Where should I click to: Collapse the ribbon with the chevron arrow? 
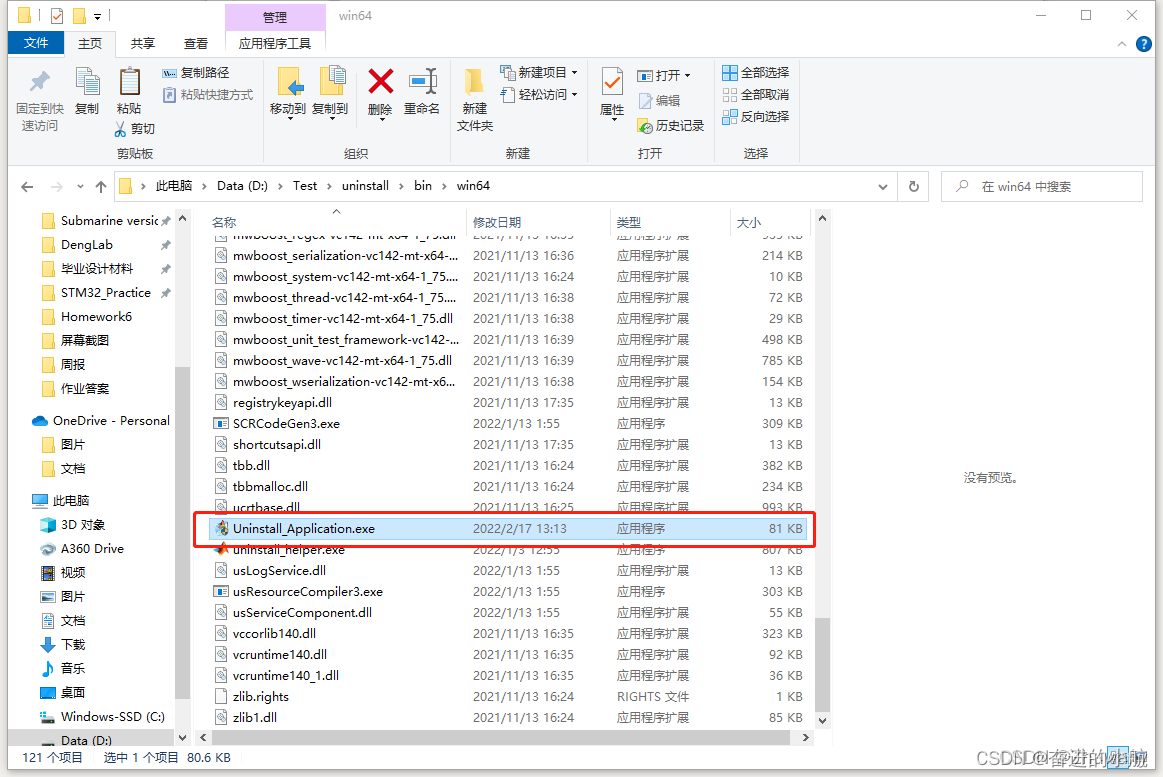(x=1122, y=44)
